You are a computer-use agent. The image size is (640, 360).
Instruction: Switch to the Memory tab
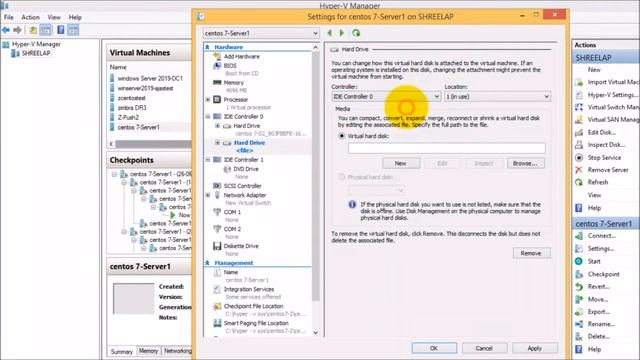(x=148, y=351)
